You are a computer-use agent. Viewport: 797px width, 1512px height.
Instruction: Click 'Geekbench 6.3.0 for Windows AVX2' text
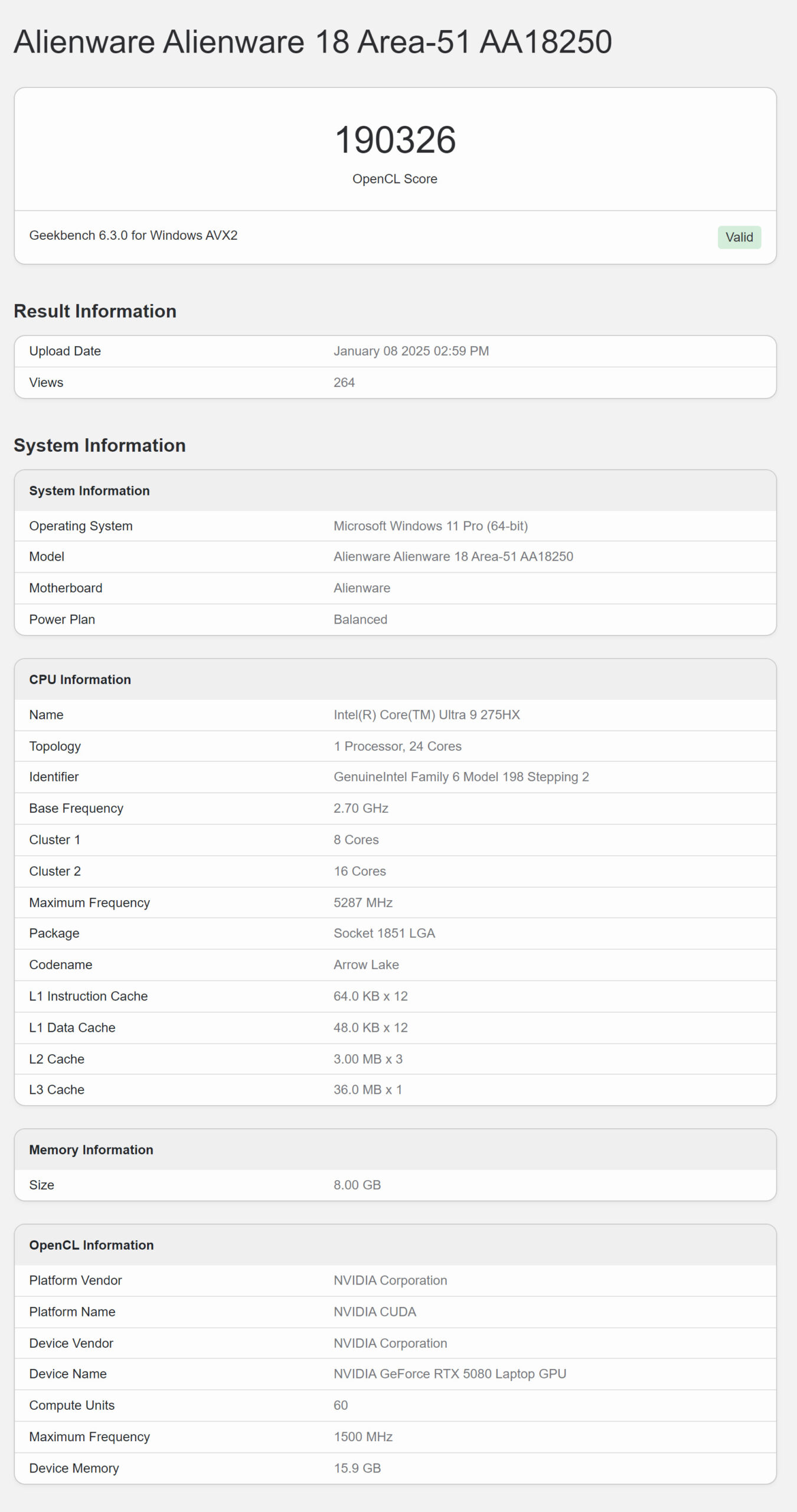click(133, 235)
